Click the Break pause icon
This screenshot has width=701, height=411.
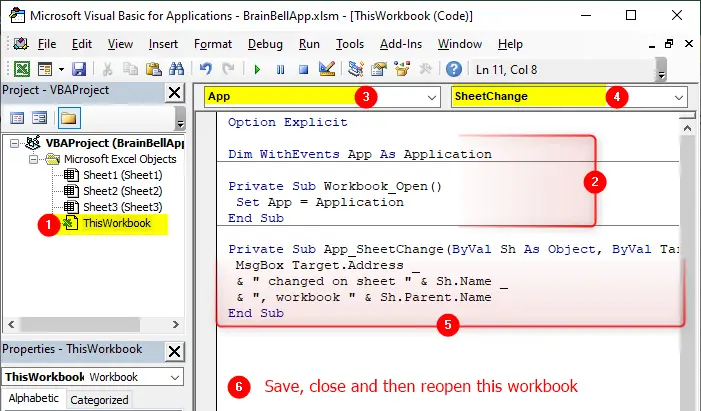(280, 70)
